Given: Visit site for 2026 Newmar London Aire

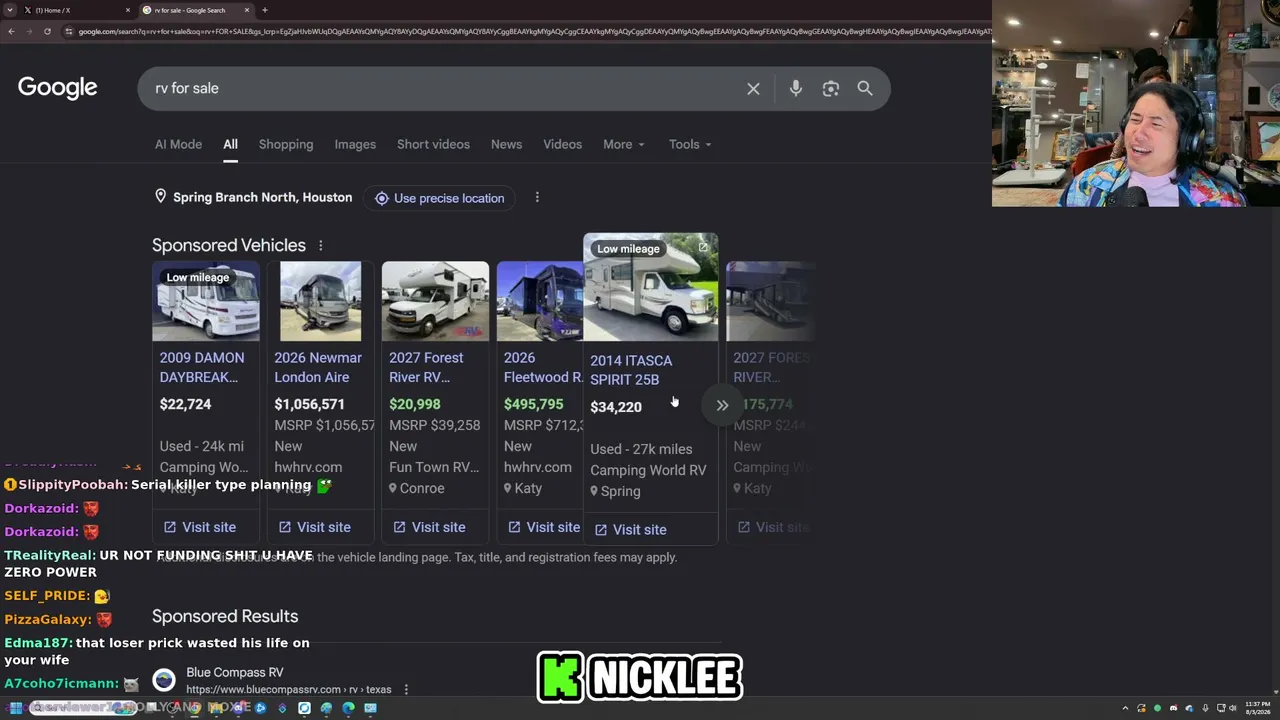Looking at the screenshot, I should point(315,527).
